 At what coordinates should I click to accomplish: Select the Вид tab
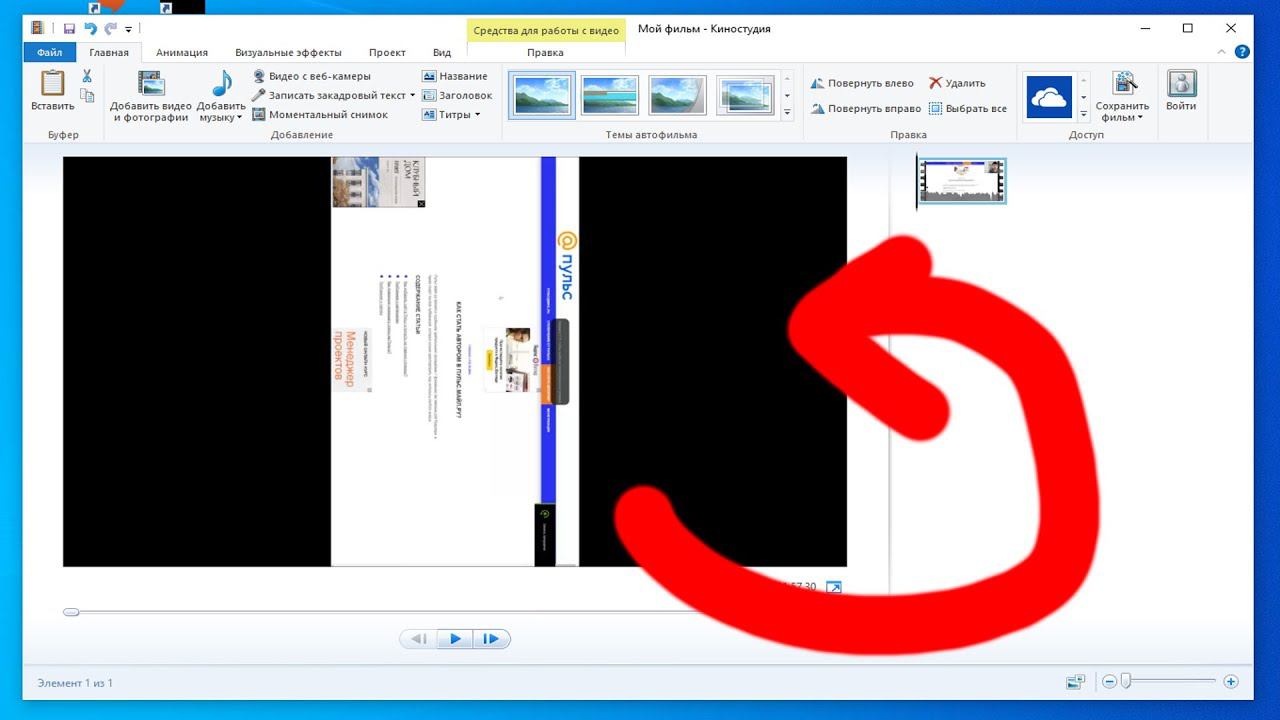(442, 53)
